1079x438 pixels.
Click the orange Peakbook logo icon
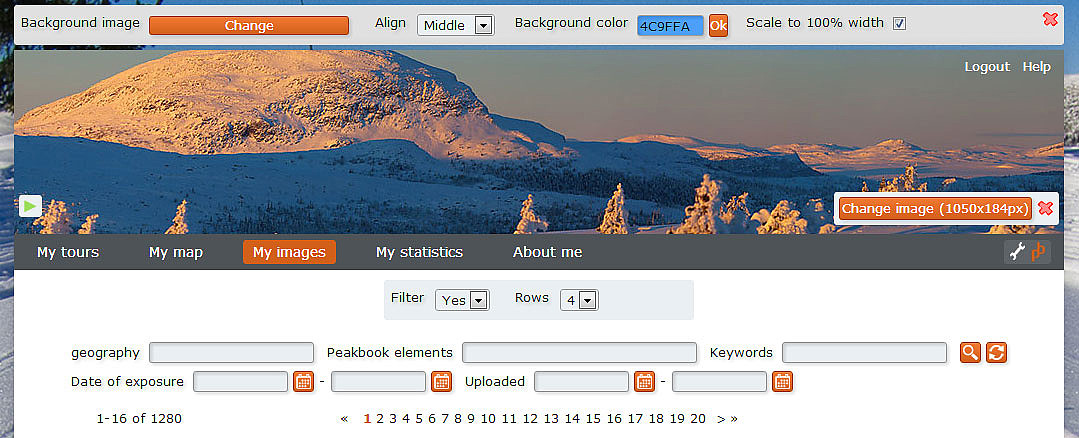(x=1038, y=252)
